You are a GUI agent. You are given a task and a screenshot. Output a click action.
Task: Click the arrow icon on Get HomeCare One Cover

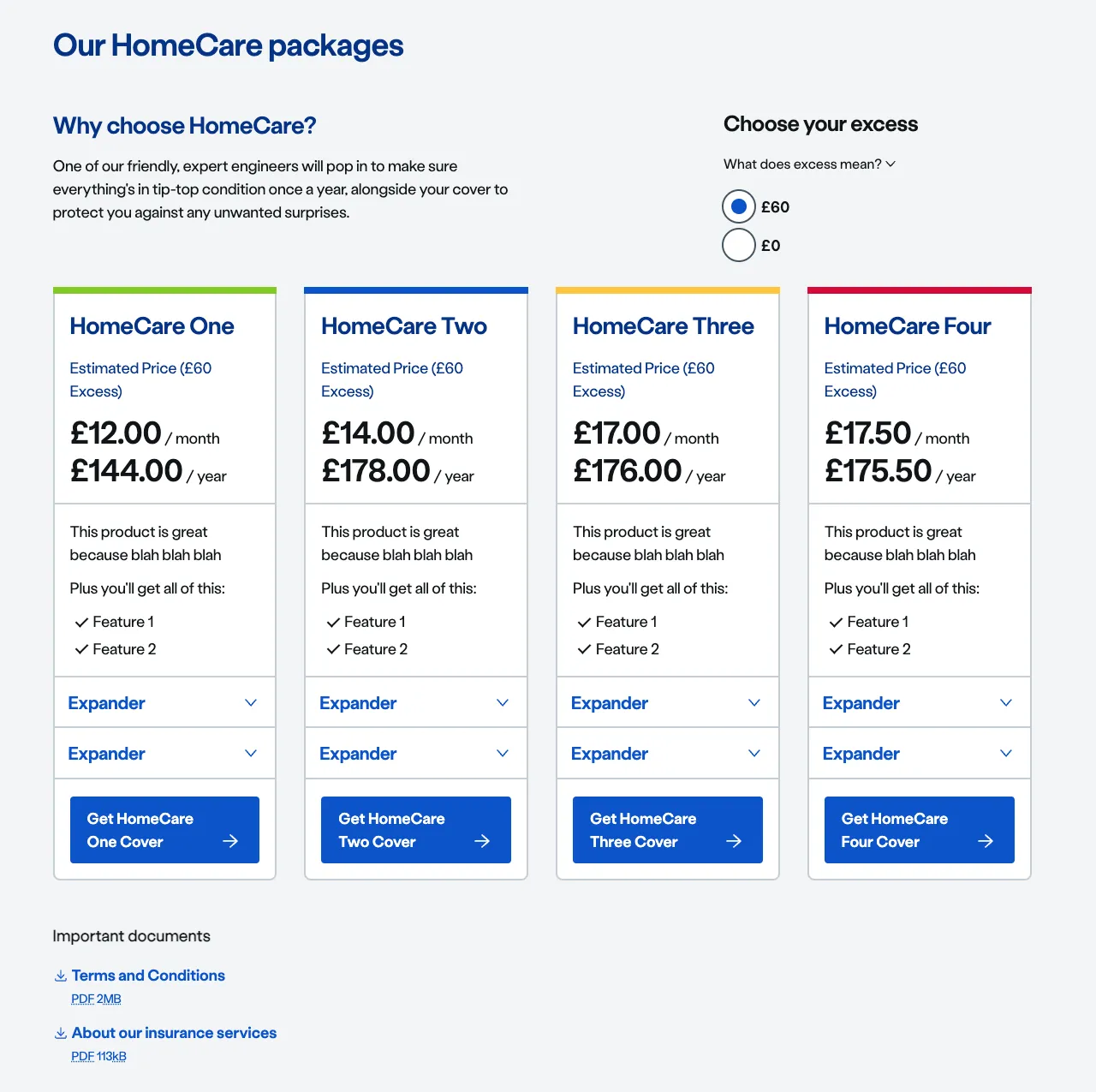[x=230, y=841]
